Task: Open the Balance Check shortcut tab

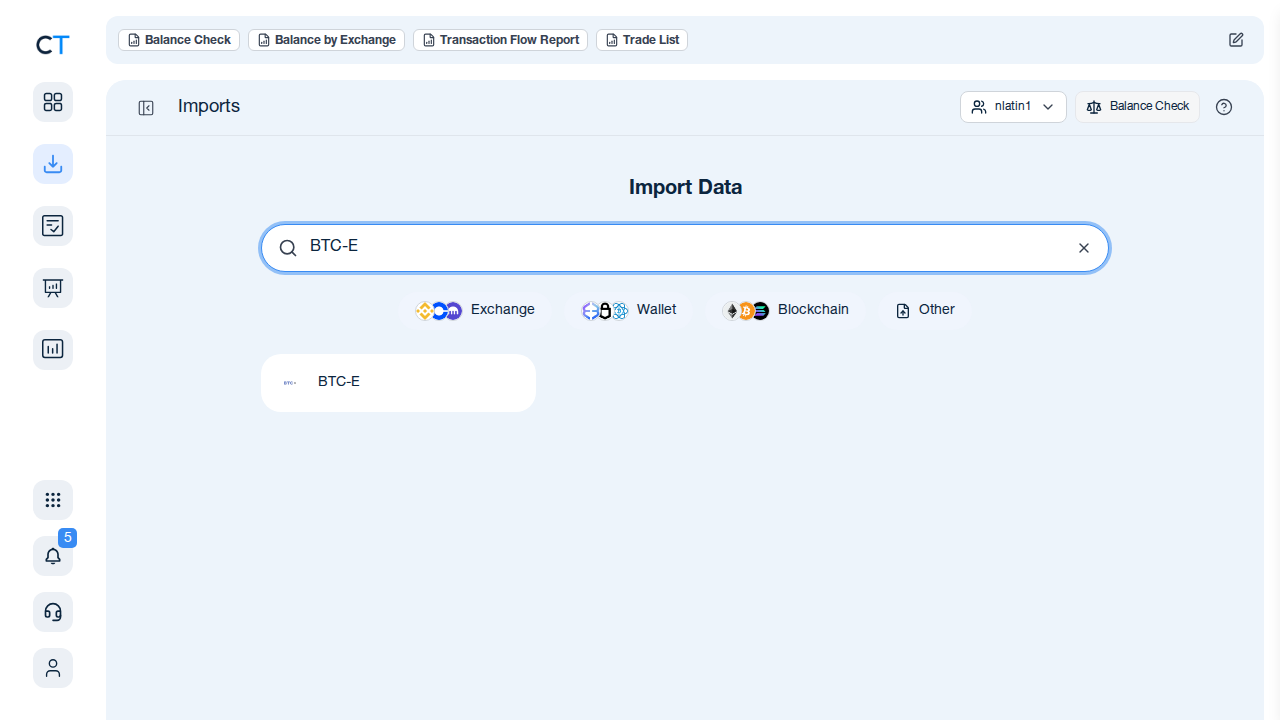Action: [x=179, y=40]
